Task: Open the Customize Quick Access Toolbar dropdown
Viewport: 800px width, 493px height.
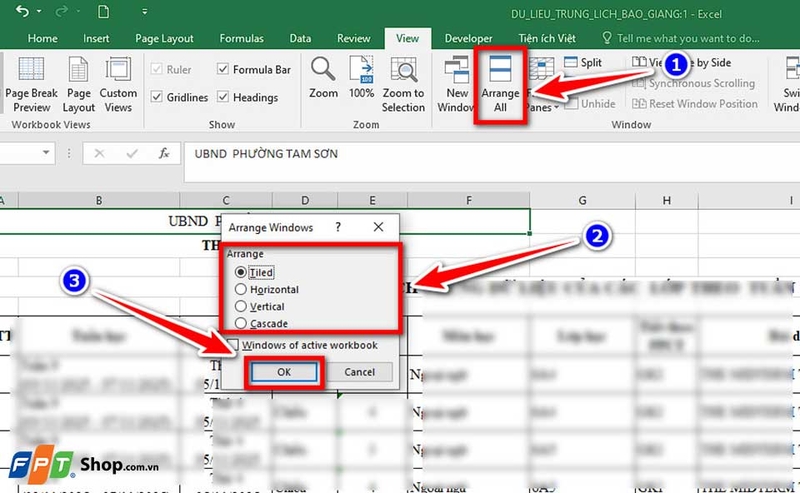Action: (145, 12)
